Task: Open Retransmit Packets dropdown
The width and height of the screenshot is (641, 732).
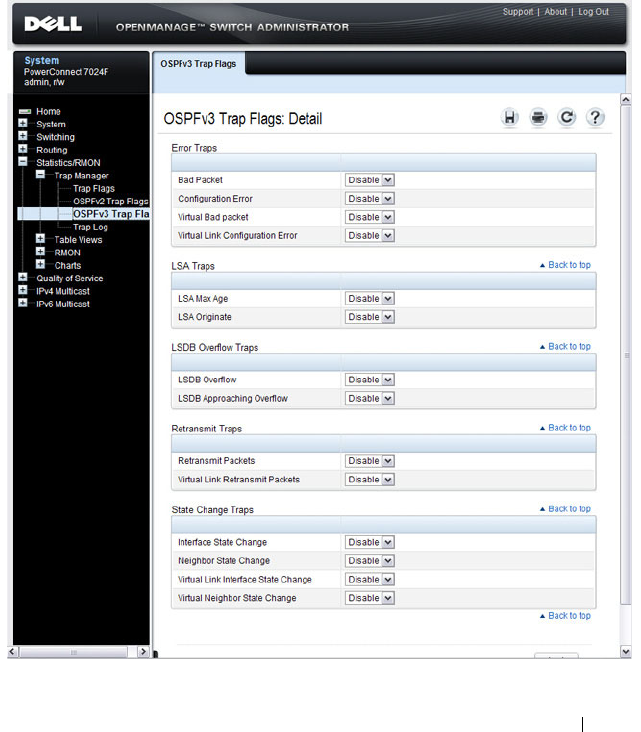Action: [370, 461]
